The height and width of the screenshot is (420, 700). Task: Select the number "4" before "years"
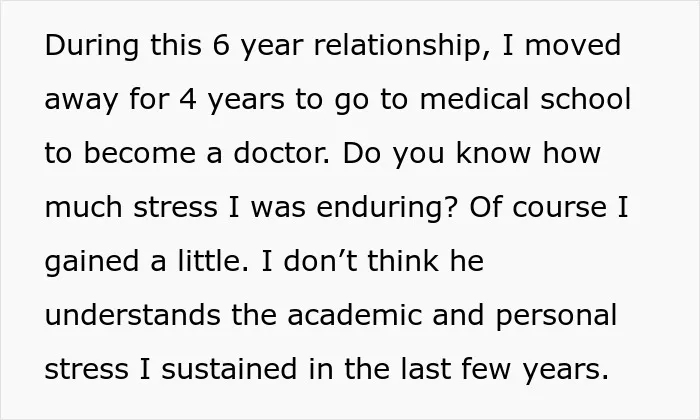pyautogui.click(x=188, y=99)
